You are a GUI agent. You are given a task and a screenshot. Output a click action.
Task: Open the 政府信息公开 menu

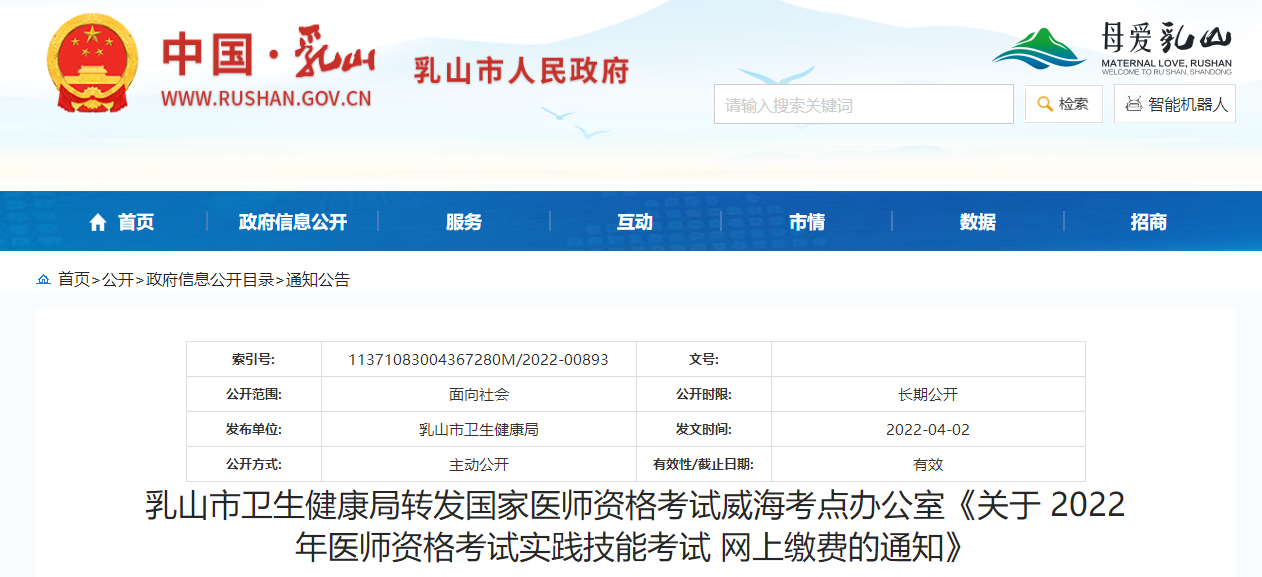292,222
